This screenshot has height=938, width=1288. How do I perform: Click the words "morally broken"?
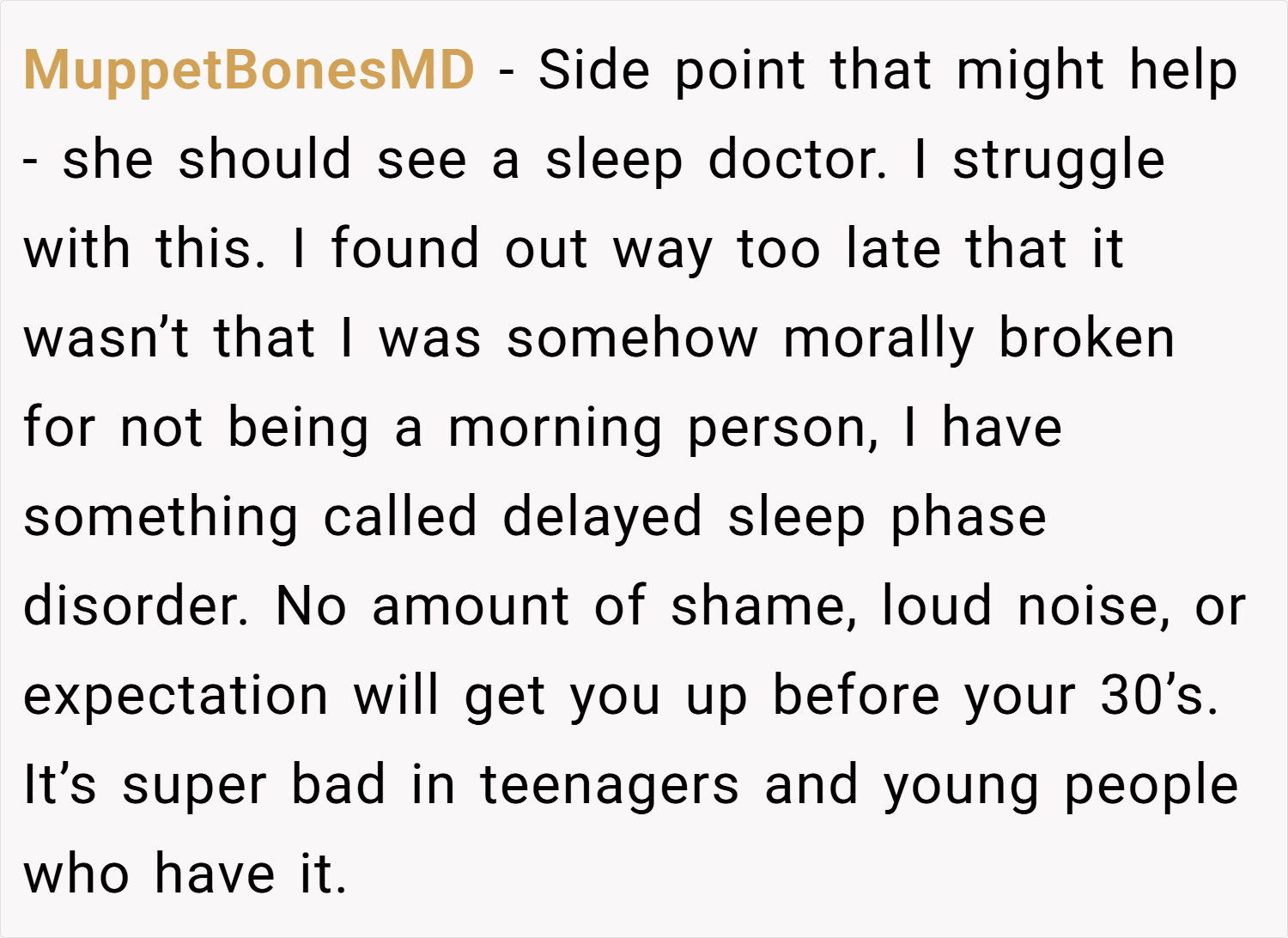tap(978, 339)
